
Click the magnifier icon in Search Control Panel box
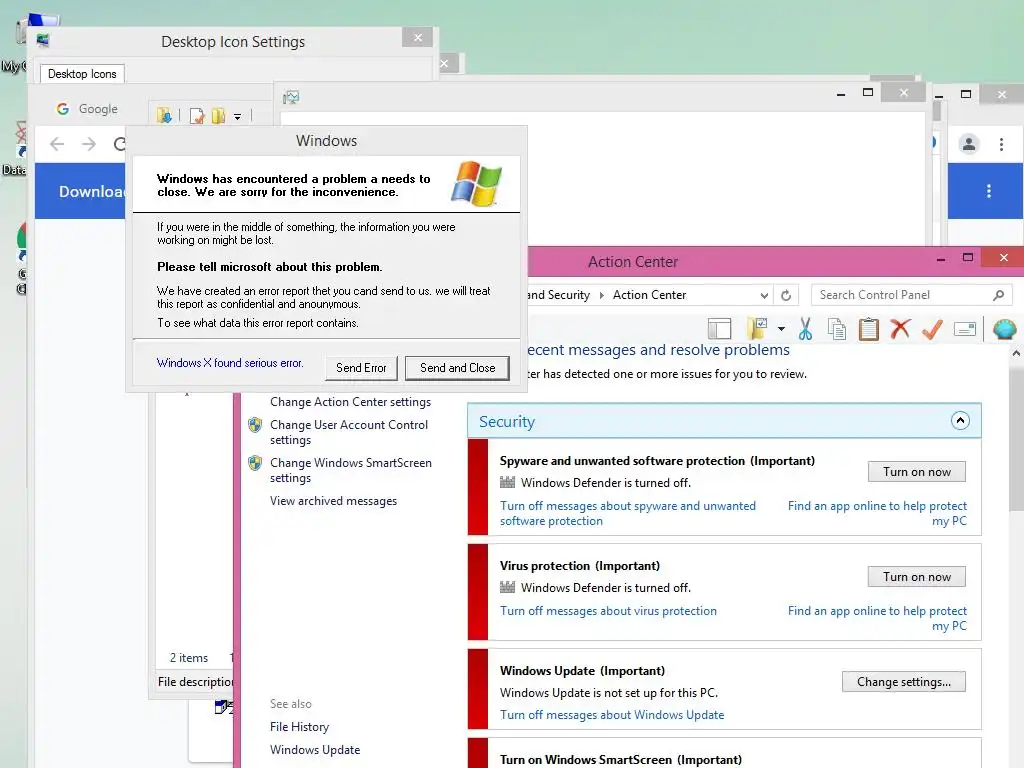coord(998,295)
